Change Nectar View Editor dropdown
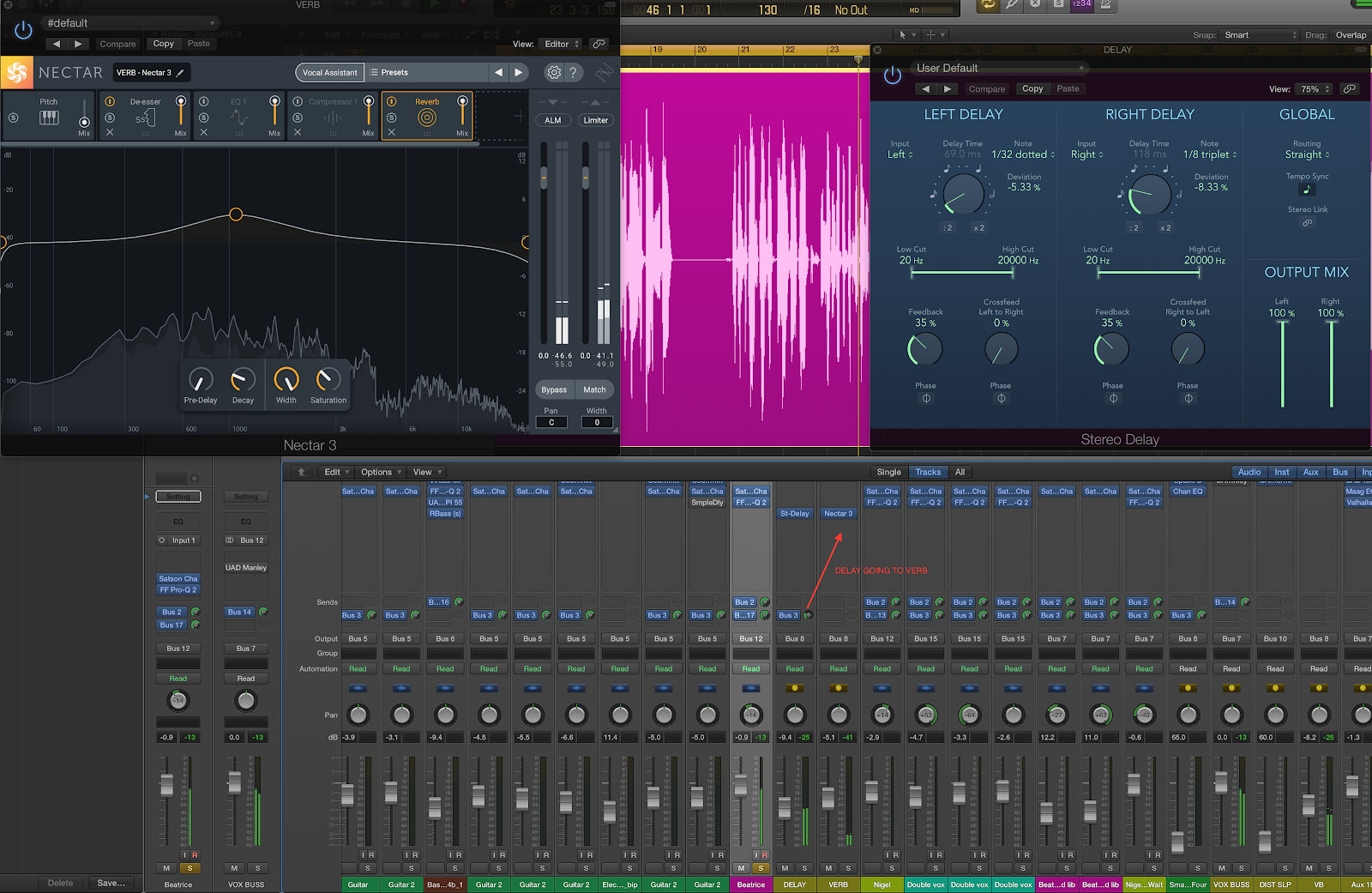1372x893 pixels. tap(562, 44)
